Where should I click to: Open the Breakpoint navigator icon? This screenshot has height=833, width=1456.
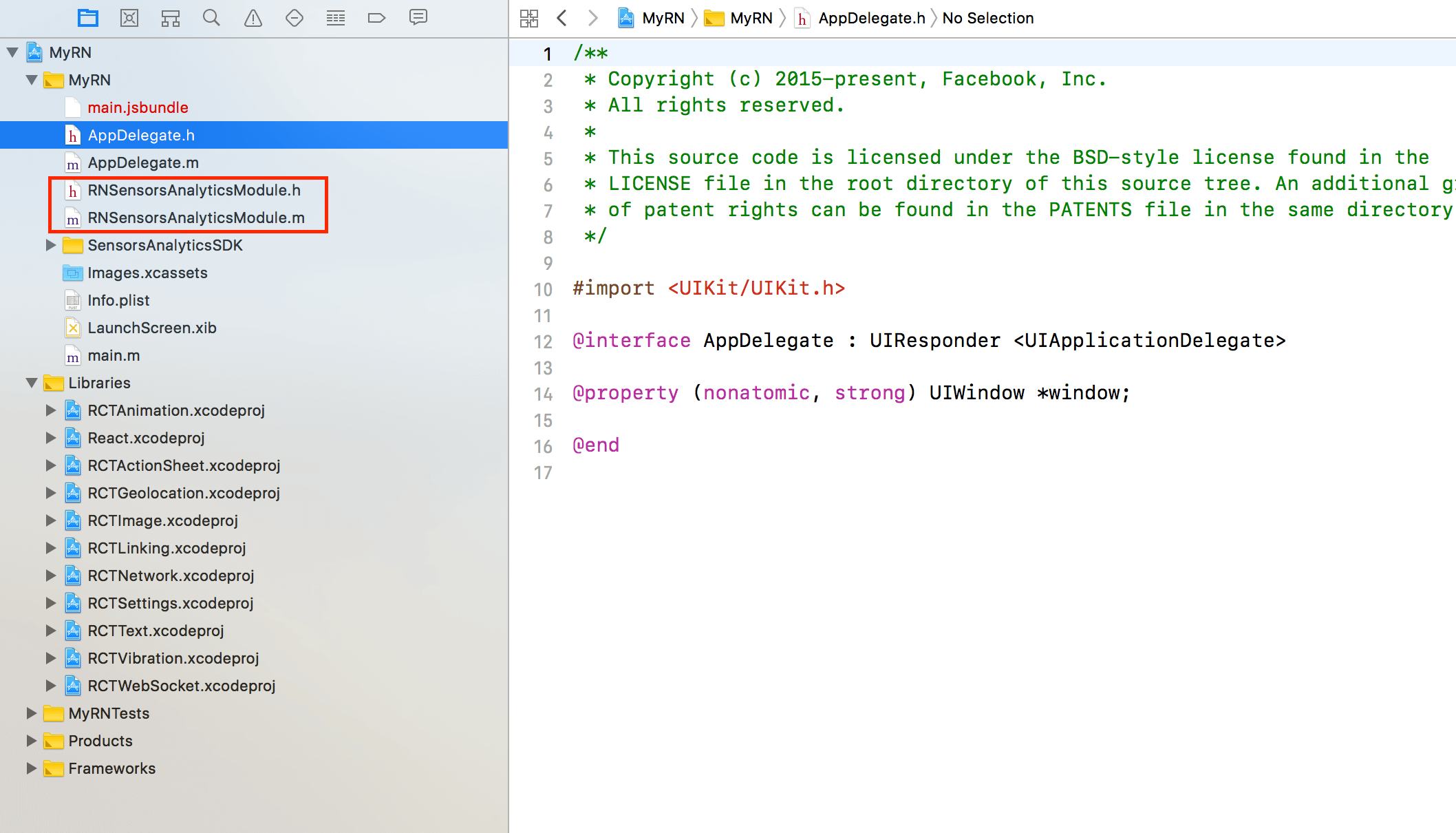point(376,18)
